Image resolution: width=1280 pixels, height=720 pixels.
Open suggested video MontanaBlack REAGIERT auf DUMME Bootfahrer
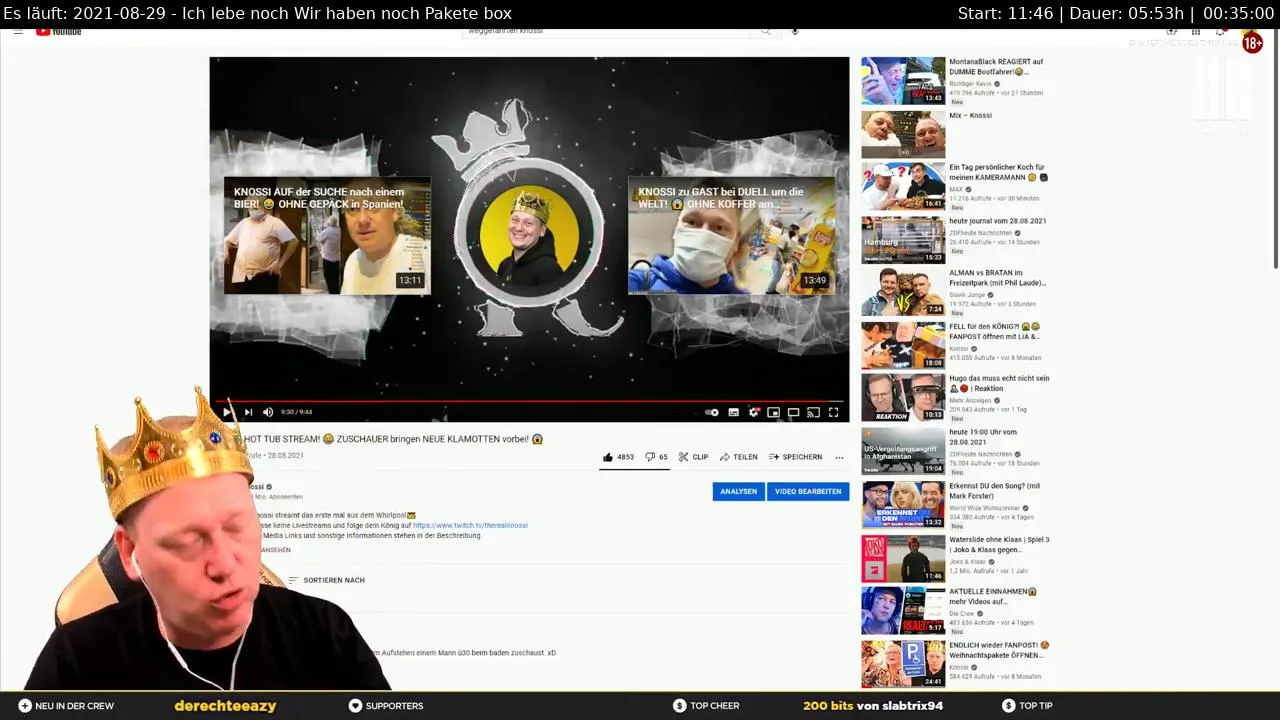pyautogui.click(x=903, y=81)
